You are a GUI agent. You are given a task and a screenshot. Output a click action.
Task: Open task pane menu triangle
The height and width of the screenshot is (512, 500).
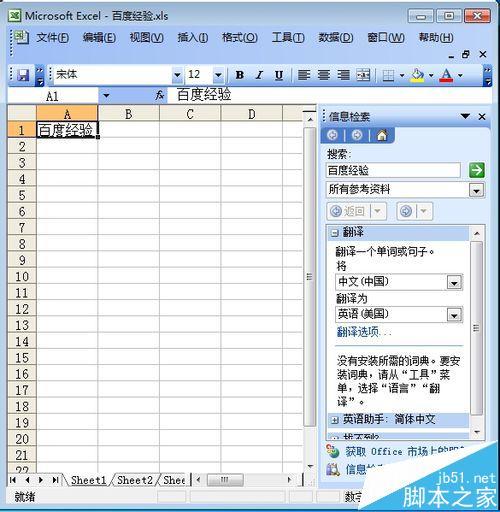(465, 116)
